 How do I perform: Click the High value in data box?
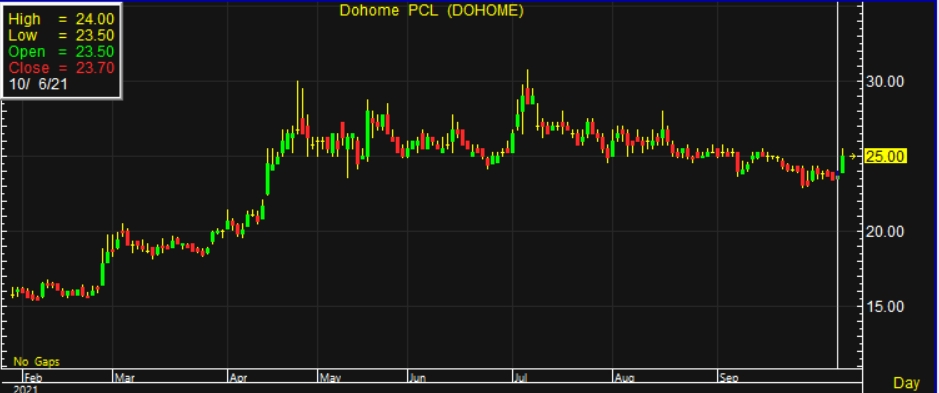tap(95, 19)
